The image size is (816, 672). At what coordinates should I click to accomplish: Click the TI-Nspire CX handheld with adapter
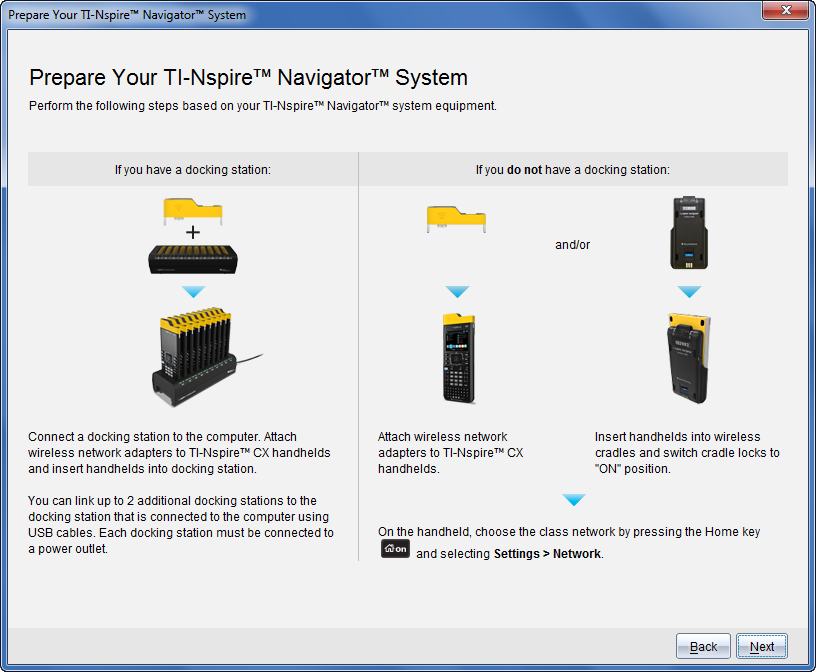[458, 360]
